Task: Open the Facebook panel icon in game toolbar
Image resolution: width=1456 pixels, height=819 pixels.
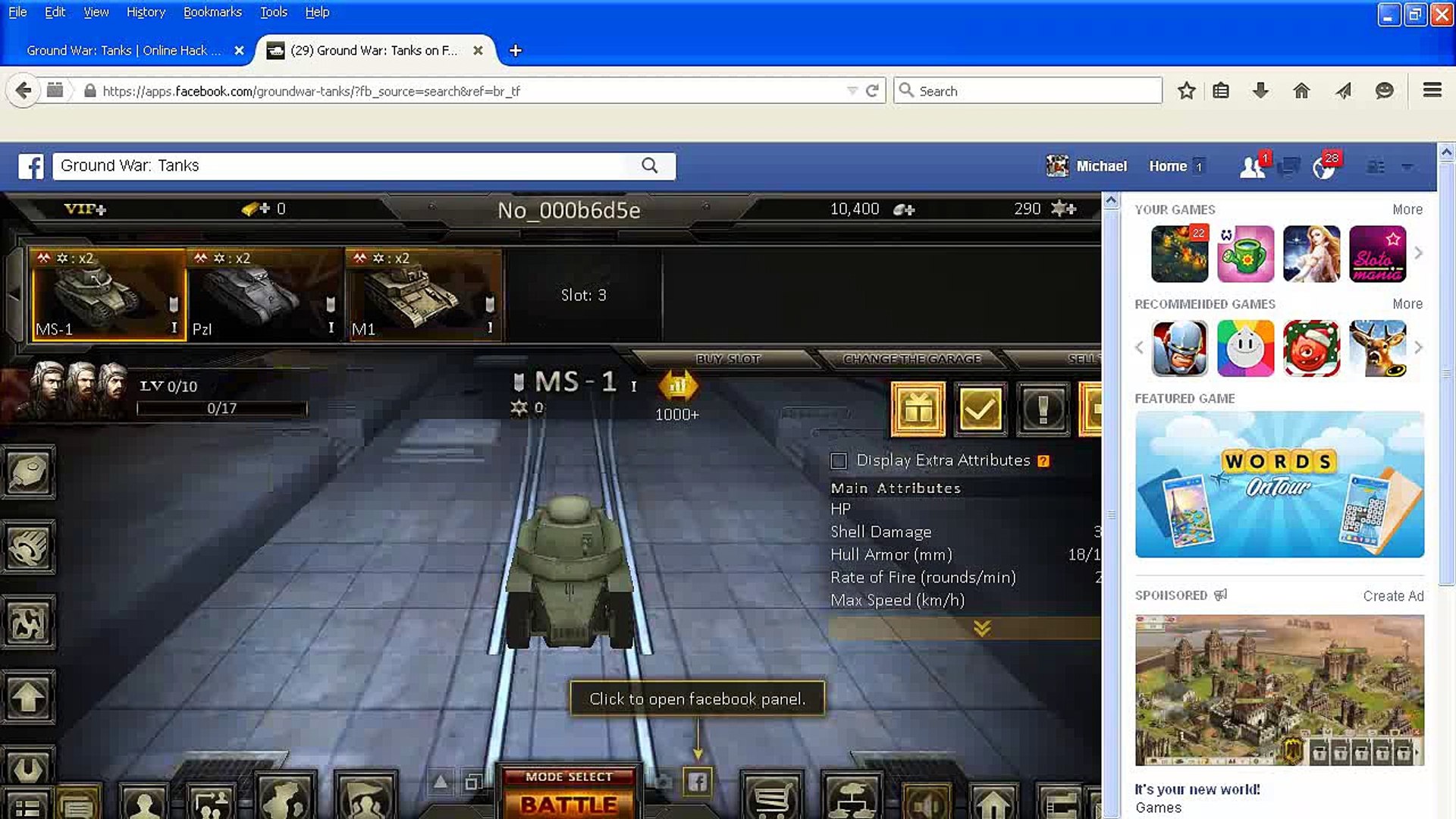Action: pos(698,781)
